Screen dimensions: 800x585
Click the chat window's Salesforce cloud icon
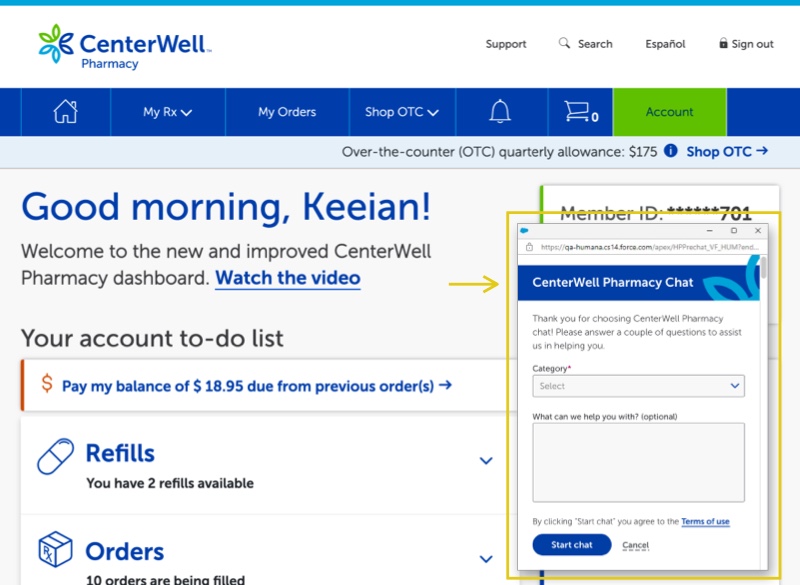click(x=524, y=231)
